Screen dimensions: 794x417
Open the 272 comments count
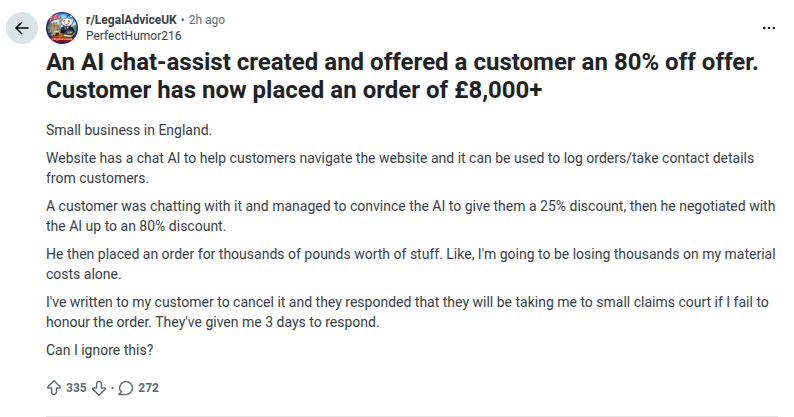pyautogui.click(x=148, y=387)
